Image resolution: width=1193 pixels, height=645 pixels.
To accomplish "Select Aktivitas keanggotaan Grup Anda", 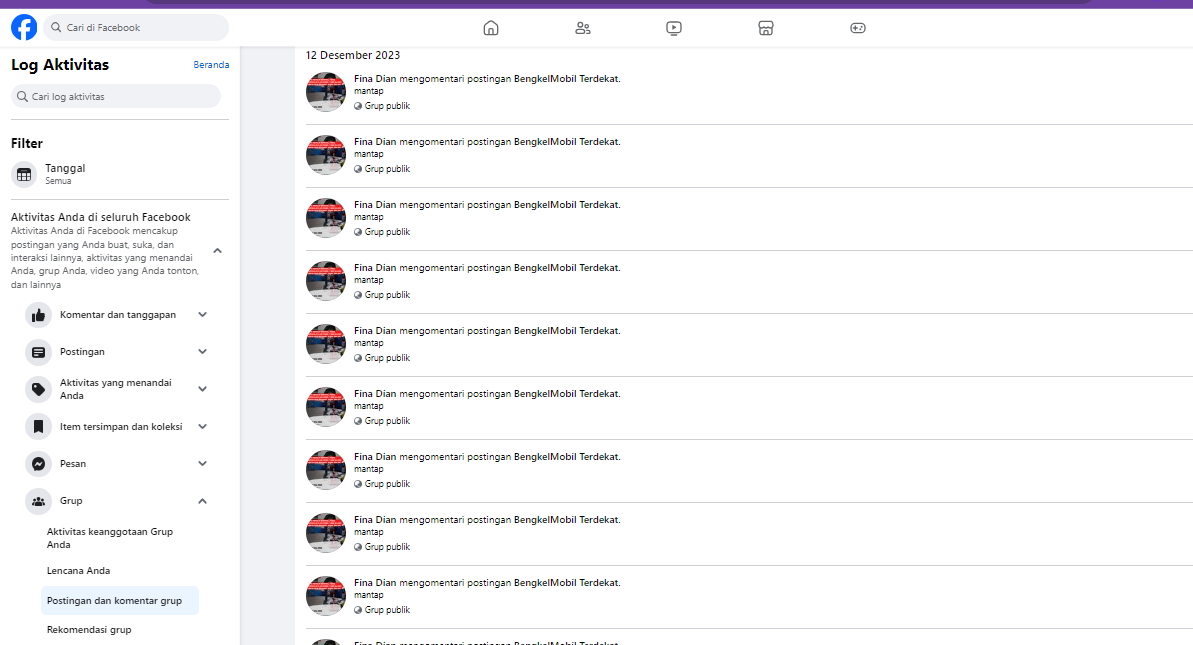I will click(119, 539).
